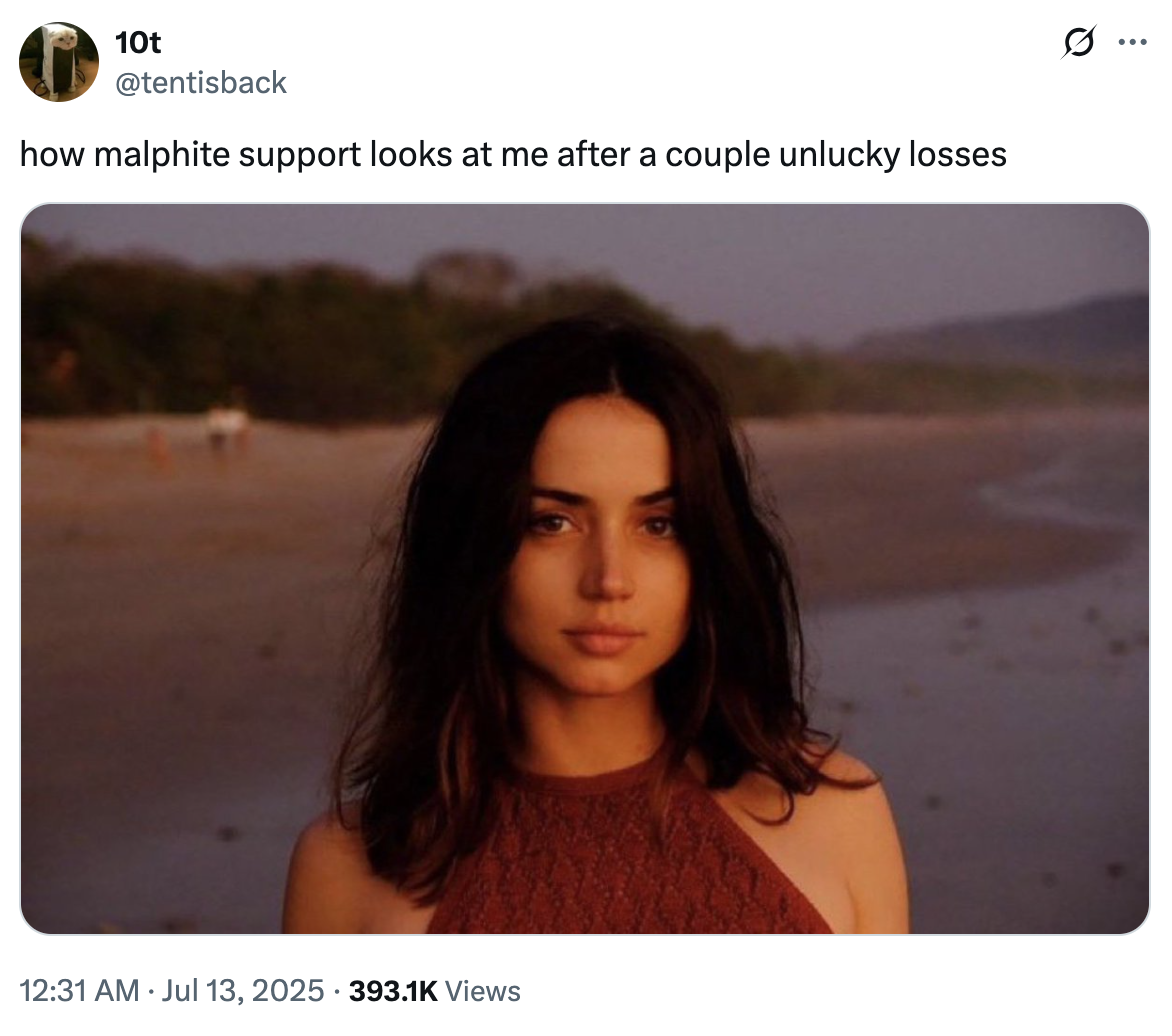This screenshot has width=1172, height=1036.
Task: Visit the @tentisback handle link
Action: point(201,82)
